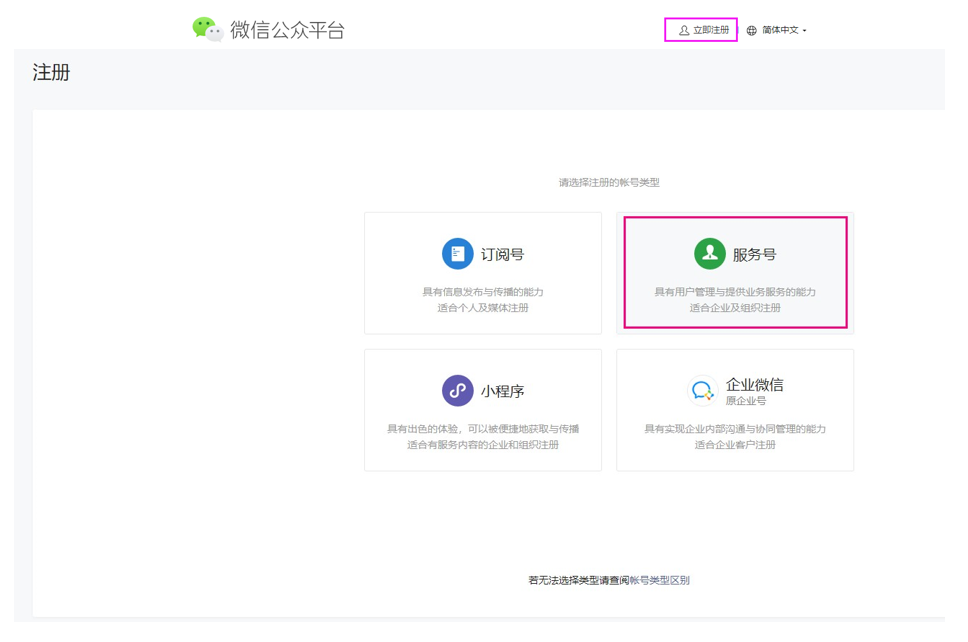Click text 具有信息发布与传播的能力
The height and width of the screenshot is (642, 968).
point(483,292)
